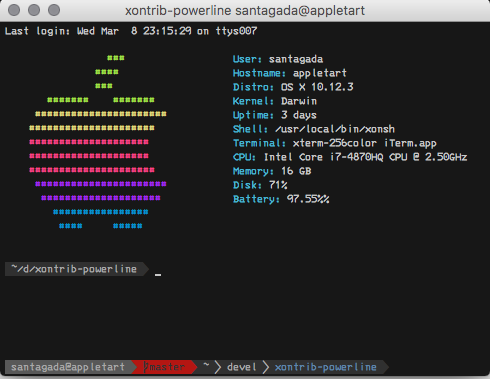Click the blue 'xontrib-powerline' bottom segment
The height and width of the screenshot is (379, 490).
(x=326, y=367)
